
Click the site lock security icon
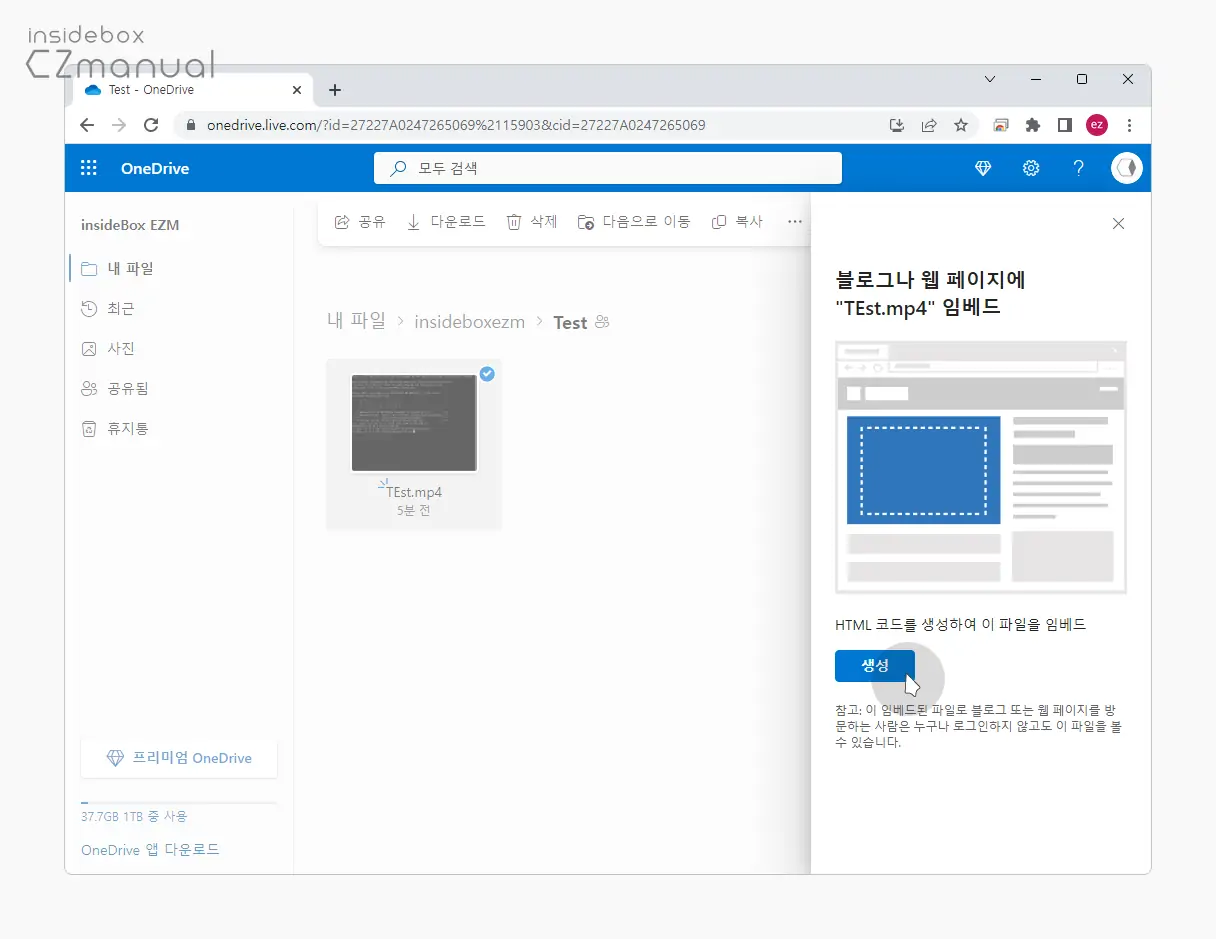pyautogui.click(x=190, y=125)
